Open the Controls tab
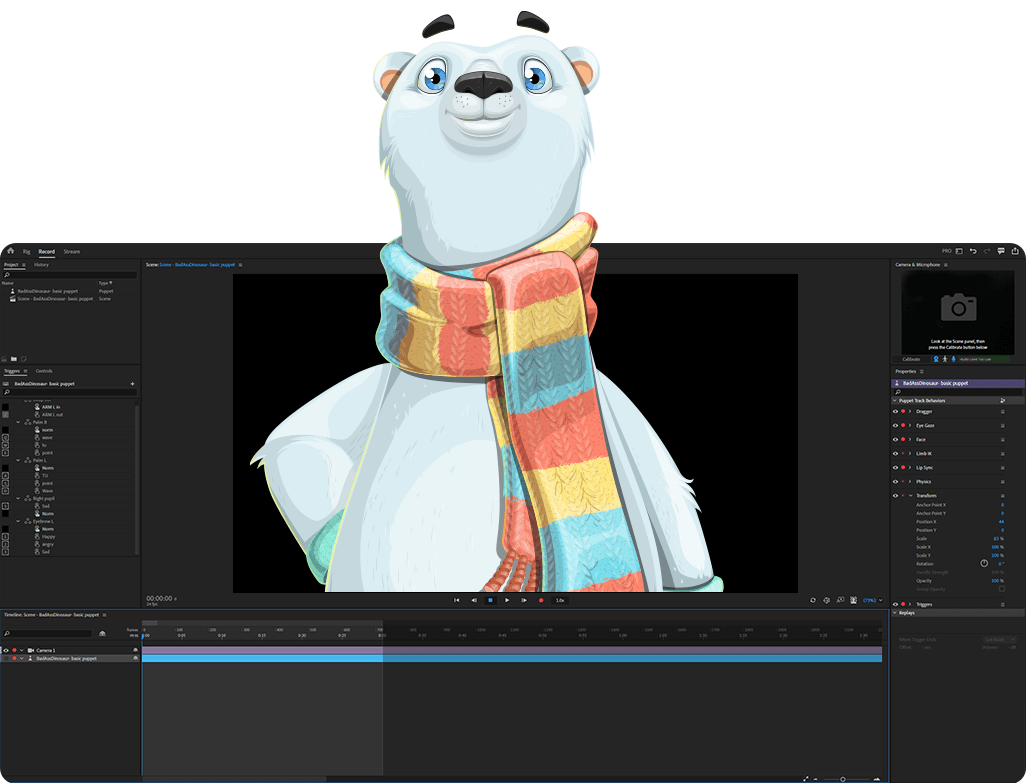This screenshot has width=1026, height=783. click(44, 371)
